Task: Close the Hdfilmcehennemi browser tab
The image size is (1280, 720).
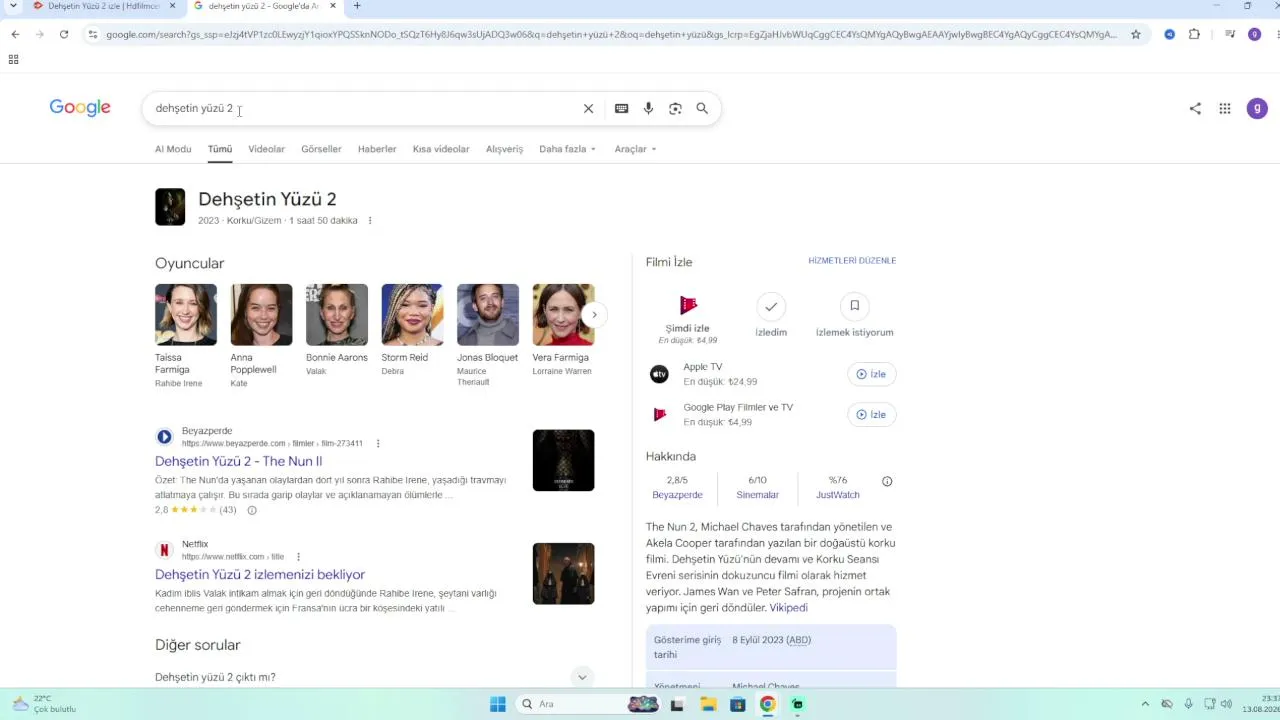Action: tap(172, 6)
